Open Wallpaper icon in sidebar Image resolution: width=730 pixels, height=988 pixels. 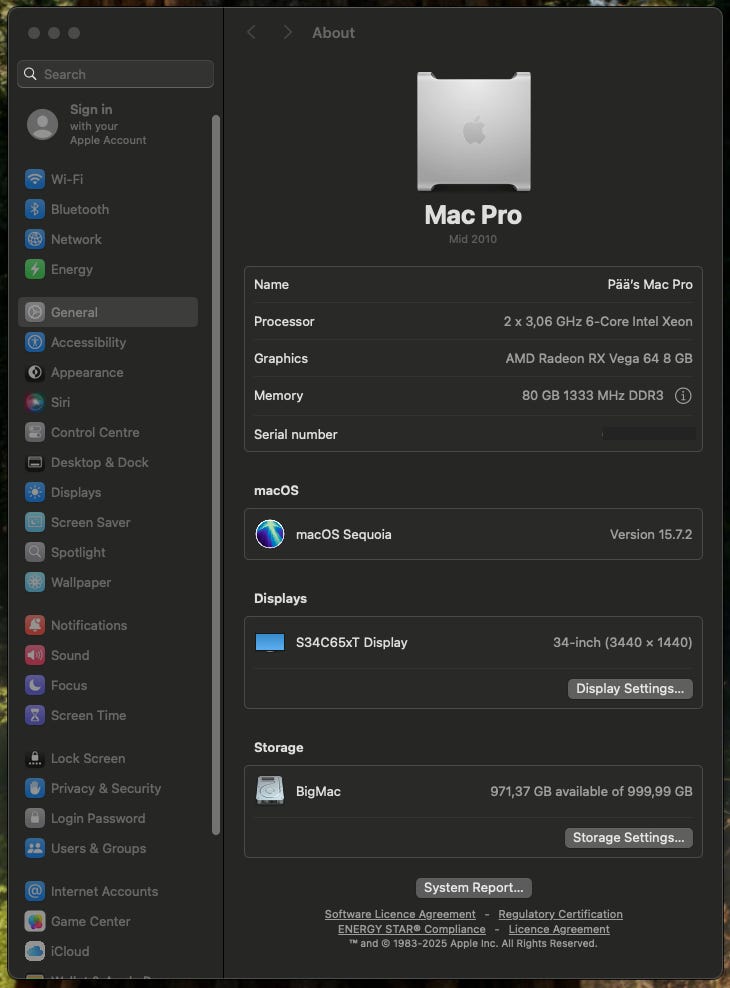pyautogui.click(x=35, y=582)
